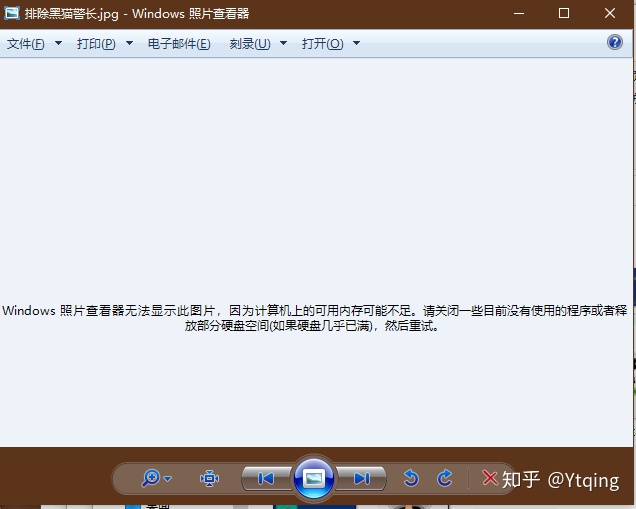Start the slideshow with center button
The image size is (636, 509).
pos(314,479)
